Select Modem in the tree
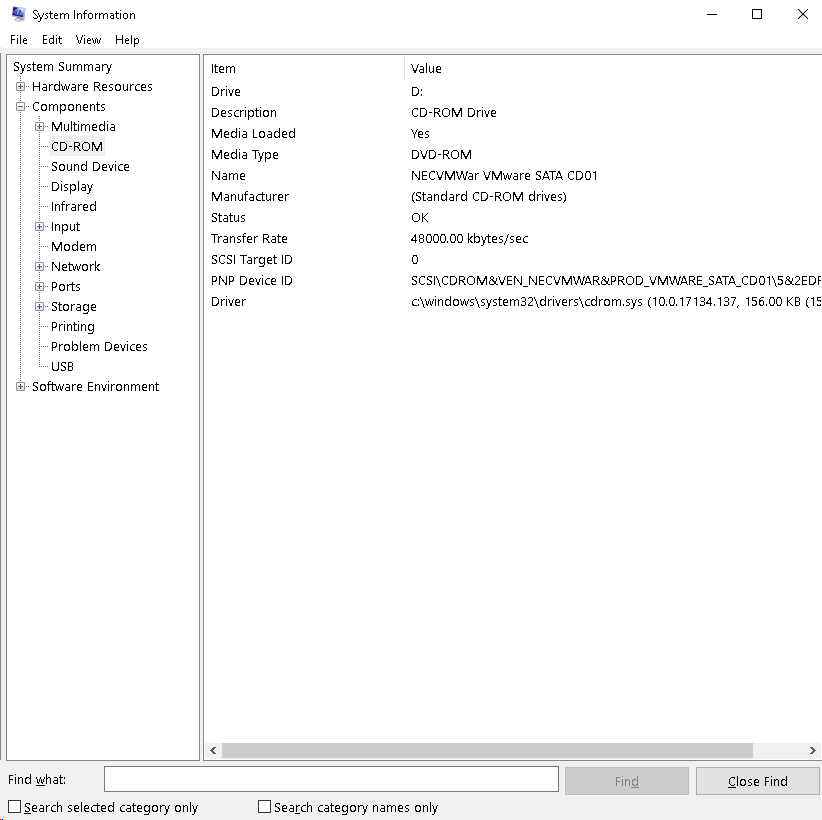Image resolution: width=822 pixels, height=820 pixels. click(73, 246)
